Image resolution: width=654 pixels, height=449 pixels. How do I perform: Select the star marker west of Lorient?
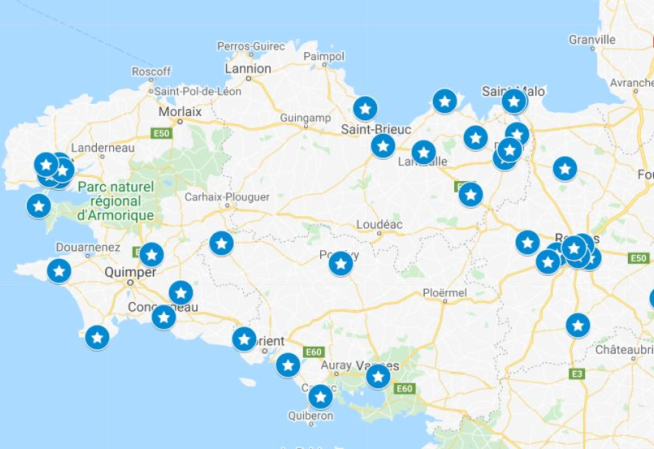(244, 339)
